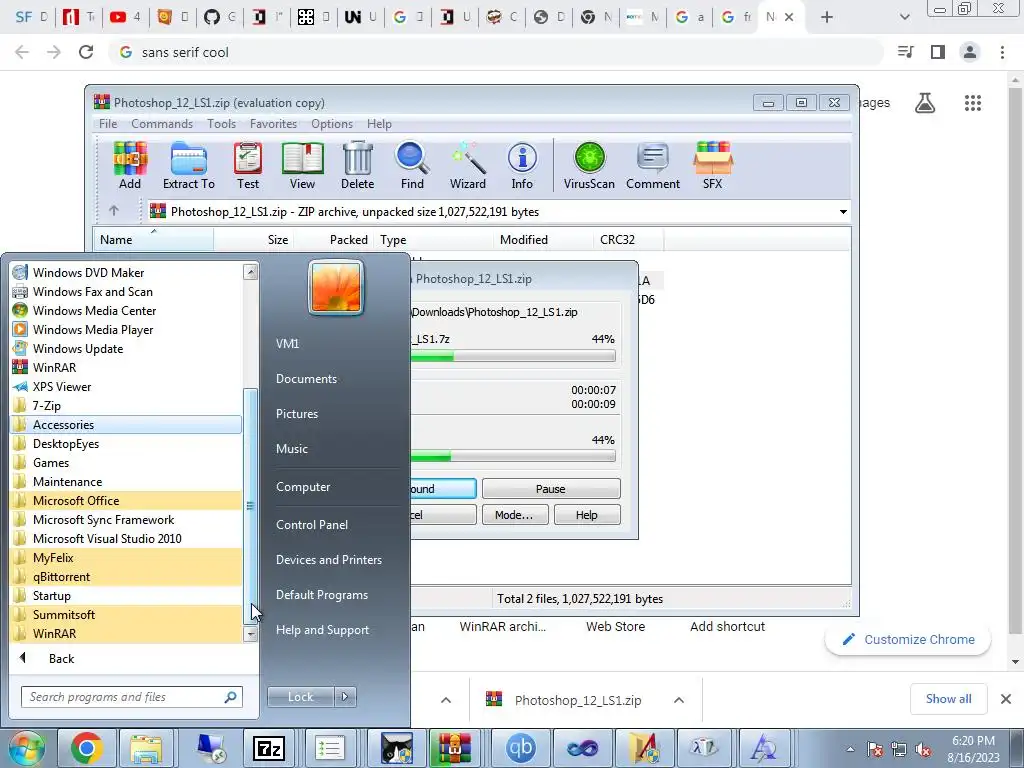Expand WinRAR archive path dropdown
Screen dimensions: 1024x768
[843, 212]
